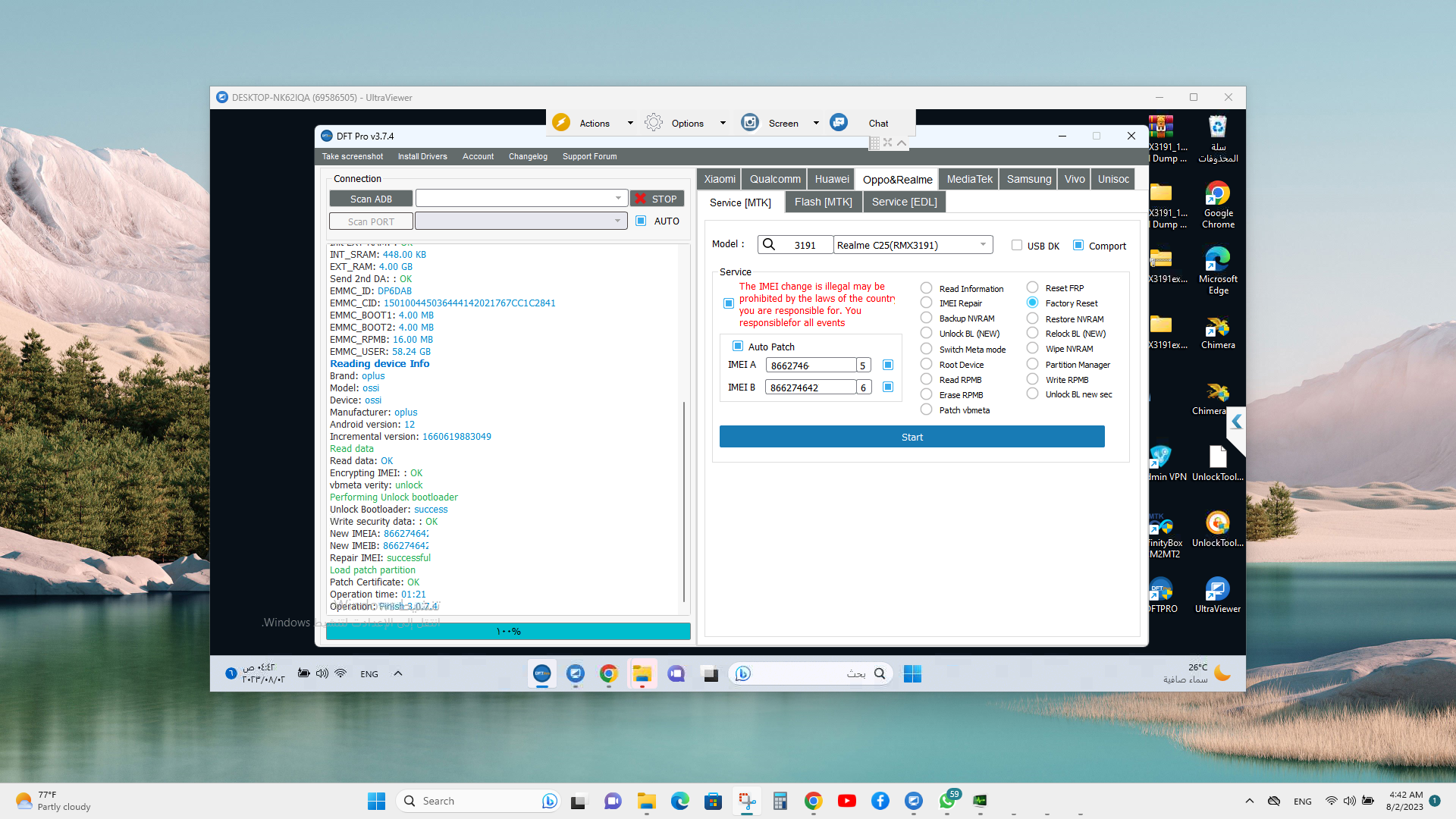The width and height of the screenshot is (1456, 819).
Task: Open Google Chrome on the remote desktop
Action: (1218, 204)
